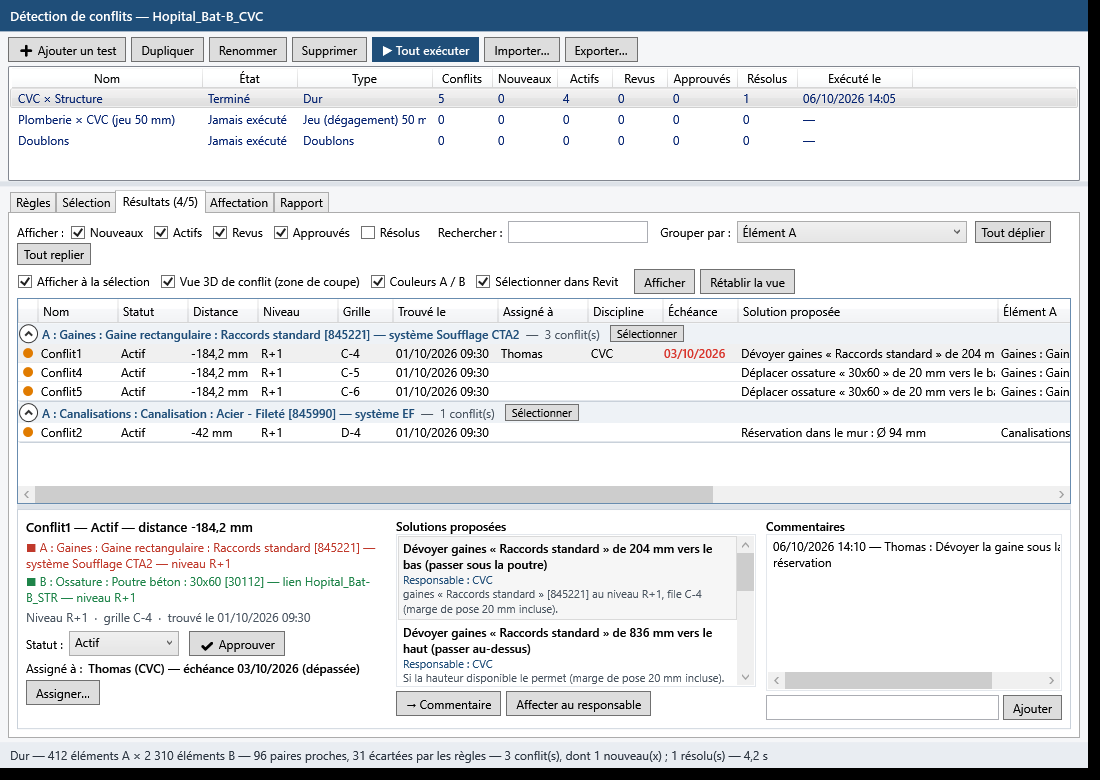This screenshot has height=780, width=1100.
Task: Click the plus Ajouter un test button
Action: (67, 51)
